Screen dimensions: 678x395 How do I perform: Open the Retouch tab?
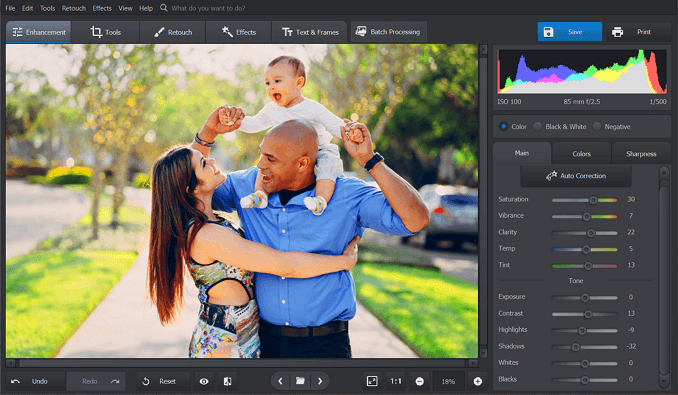click(x=173, y=32)
